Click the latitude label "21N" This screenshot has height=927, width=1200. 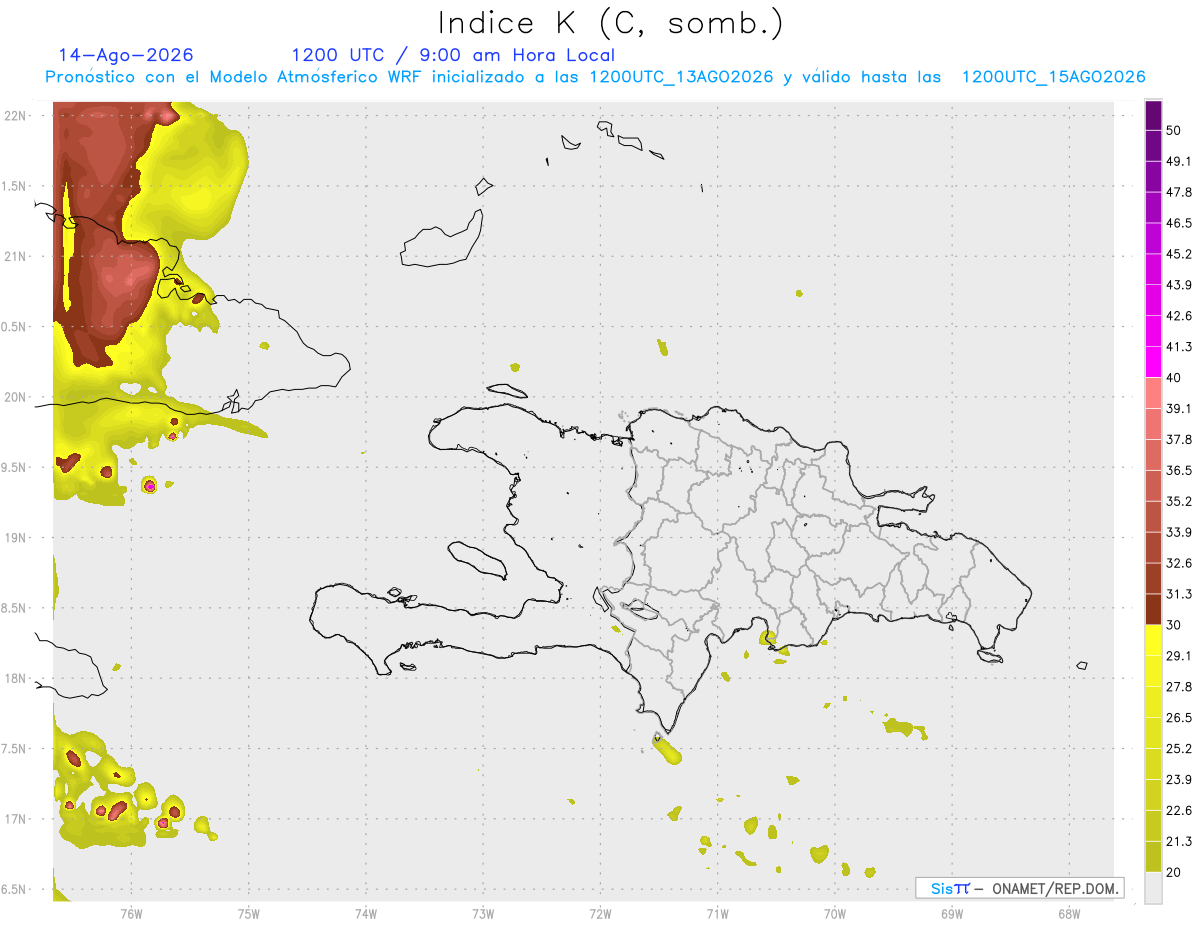16,256
